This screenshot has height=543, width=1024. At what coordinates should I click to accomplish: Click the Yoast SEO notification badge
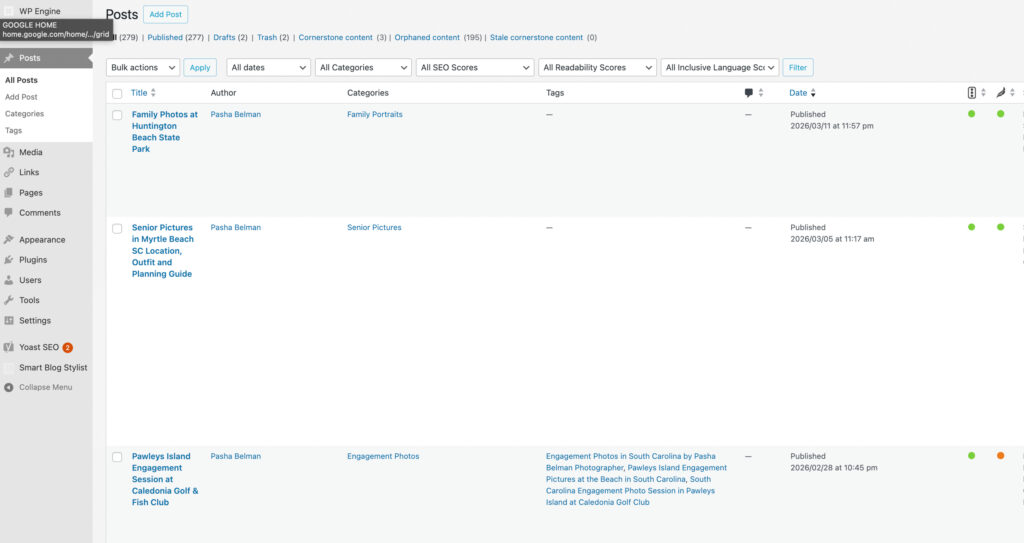coord(67,348)
